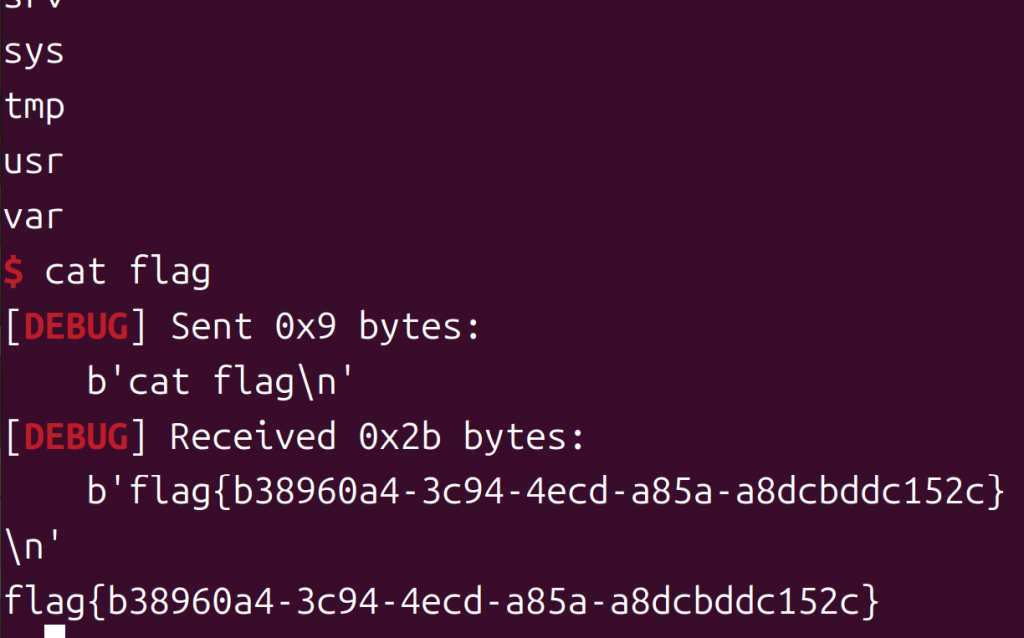
Task: Click the white terminal cursor block
Action: click(55, 631)
